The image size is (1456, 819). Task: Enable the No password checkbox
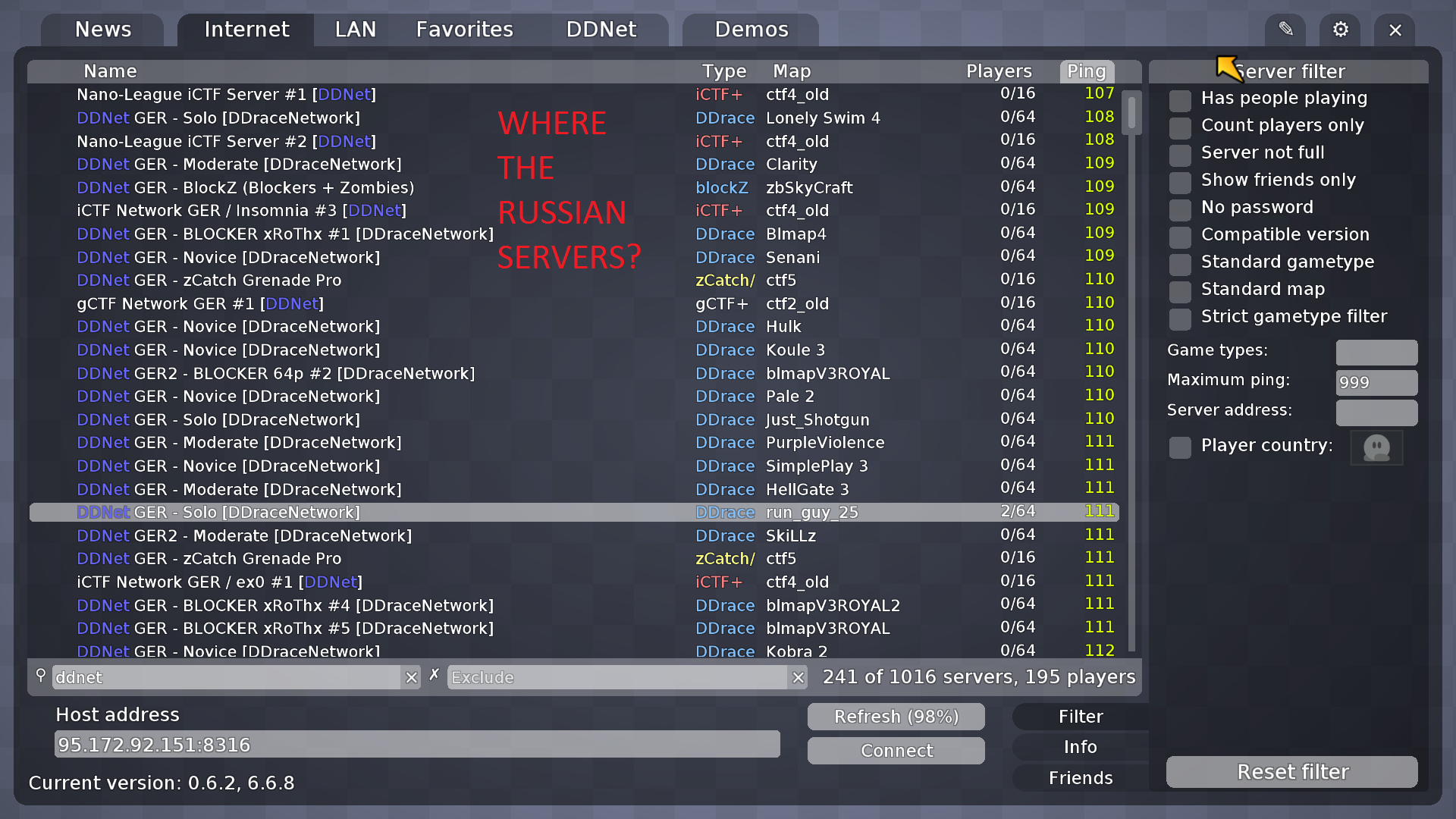(x=1180, y=210)
